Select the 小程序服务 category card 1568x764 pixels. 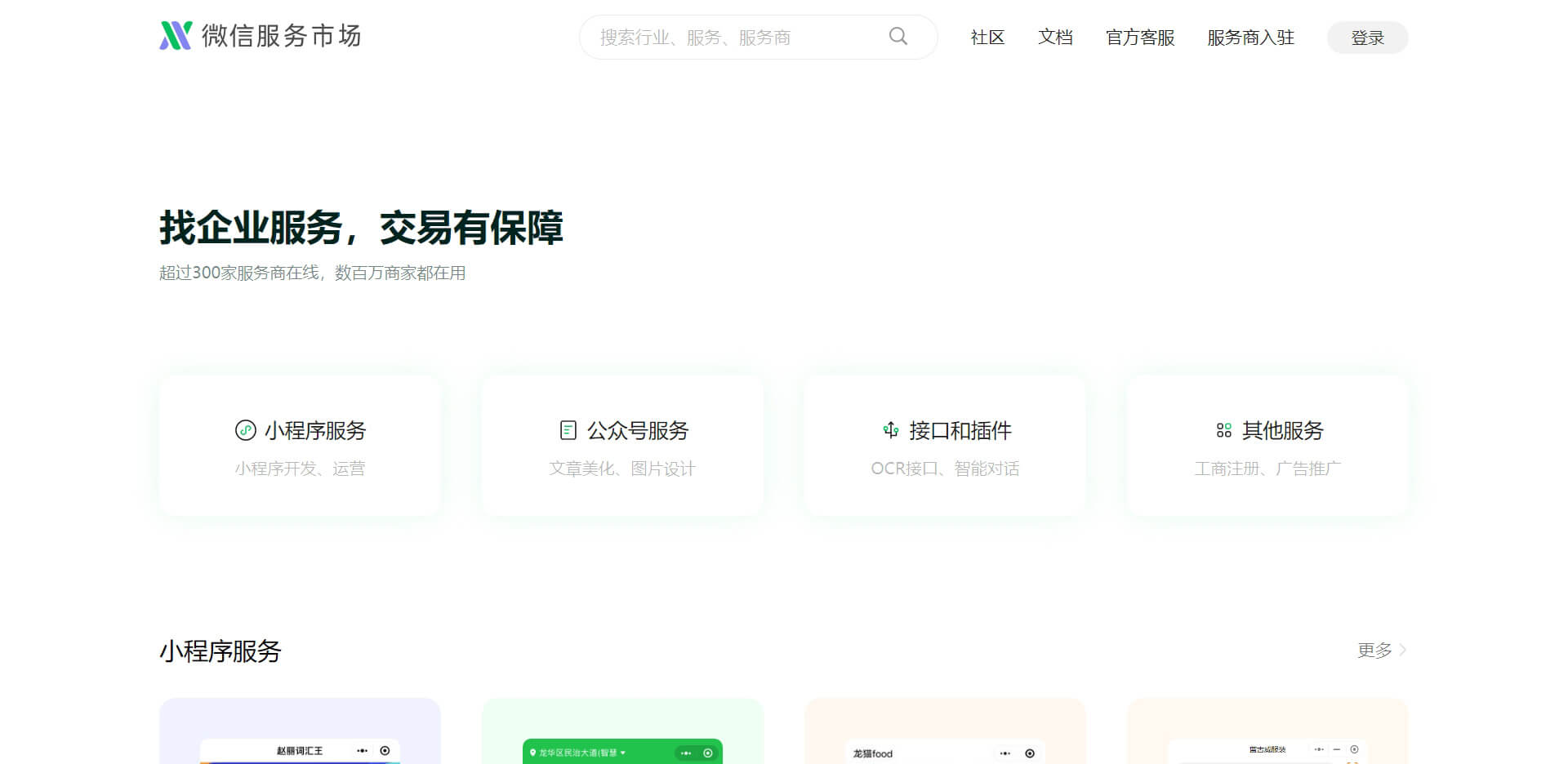(x=300, y=446)
